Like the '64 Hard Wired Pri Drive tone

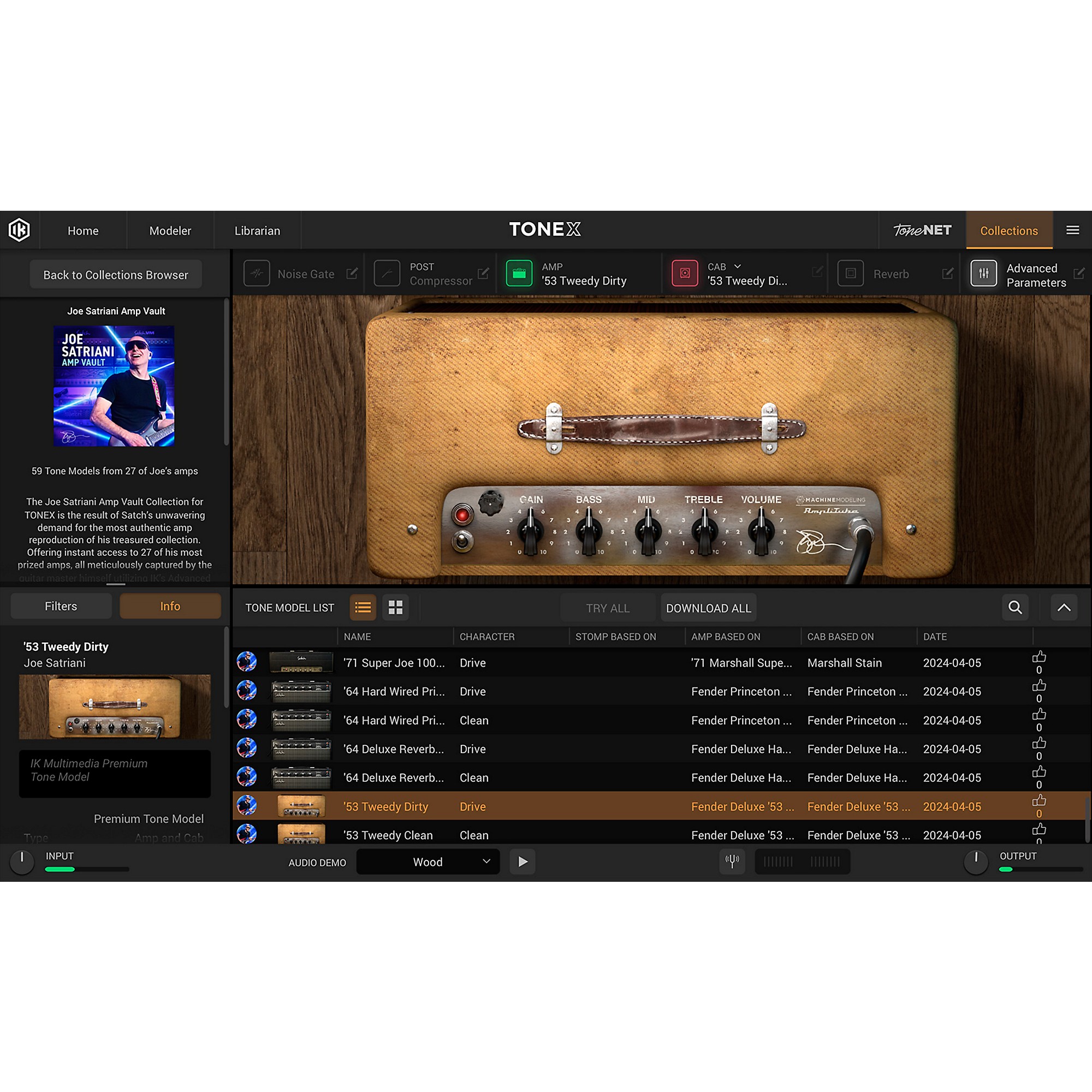[x=1039, y=686]
